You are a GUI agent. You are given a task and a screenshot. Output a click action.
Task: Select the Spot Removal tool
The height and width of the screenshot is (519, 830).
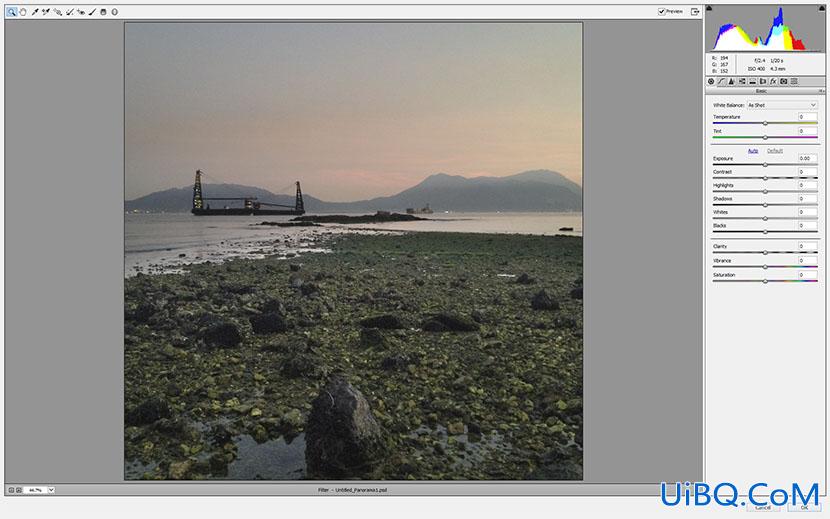pyautogui.click(x=69, y=12)
